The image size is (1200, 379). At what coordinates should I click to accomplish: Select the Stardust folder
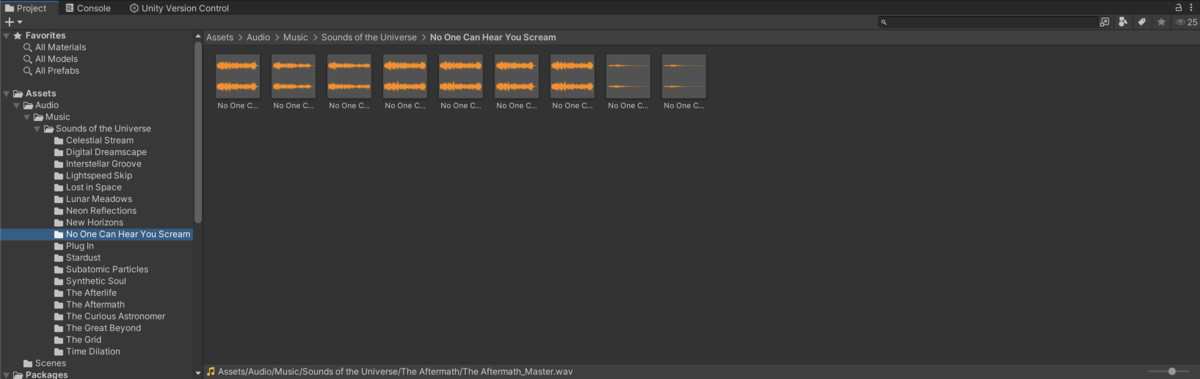pyautogui.click(x=76, y=258)
